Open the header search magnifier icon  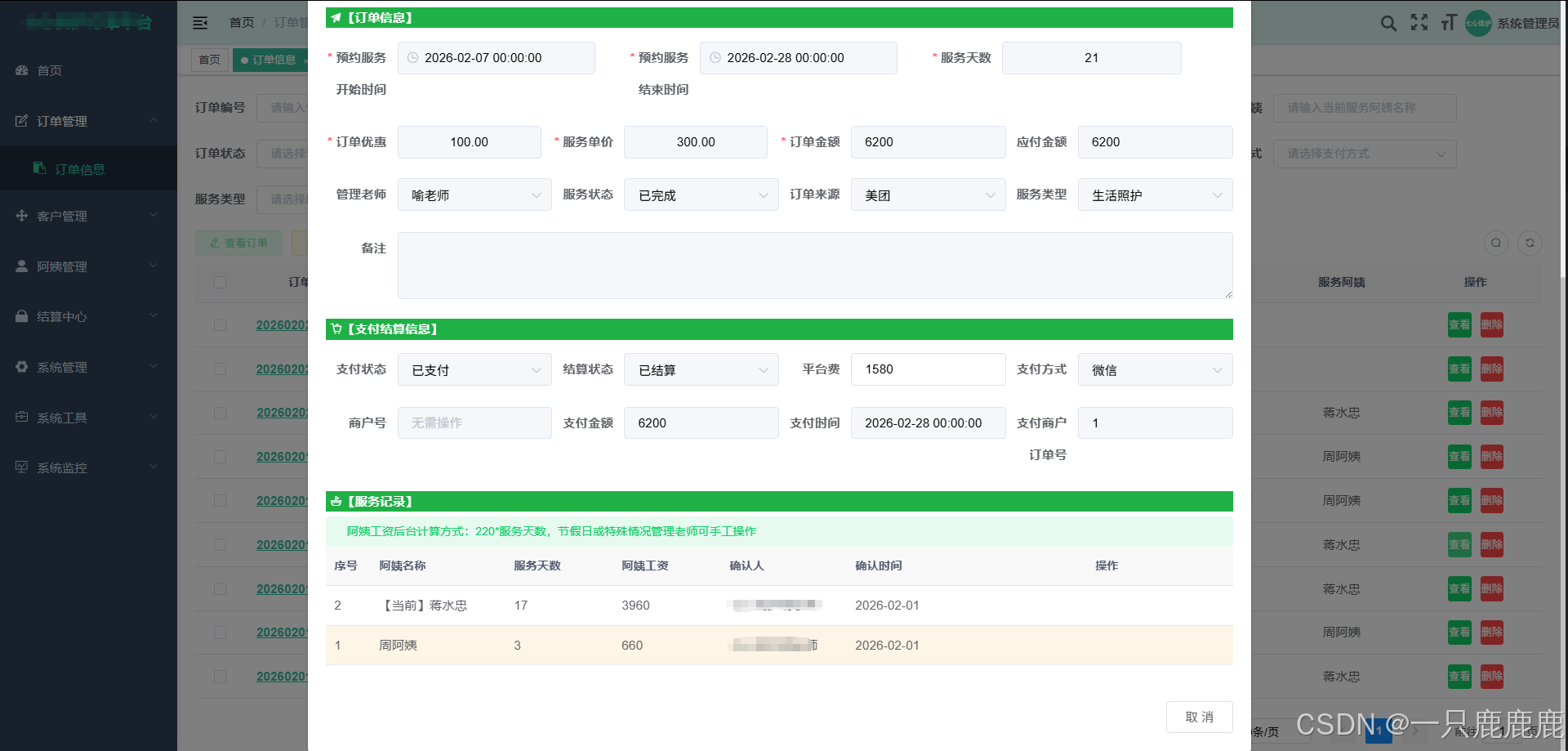pos(1388,23)
